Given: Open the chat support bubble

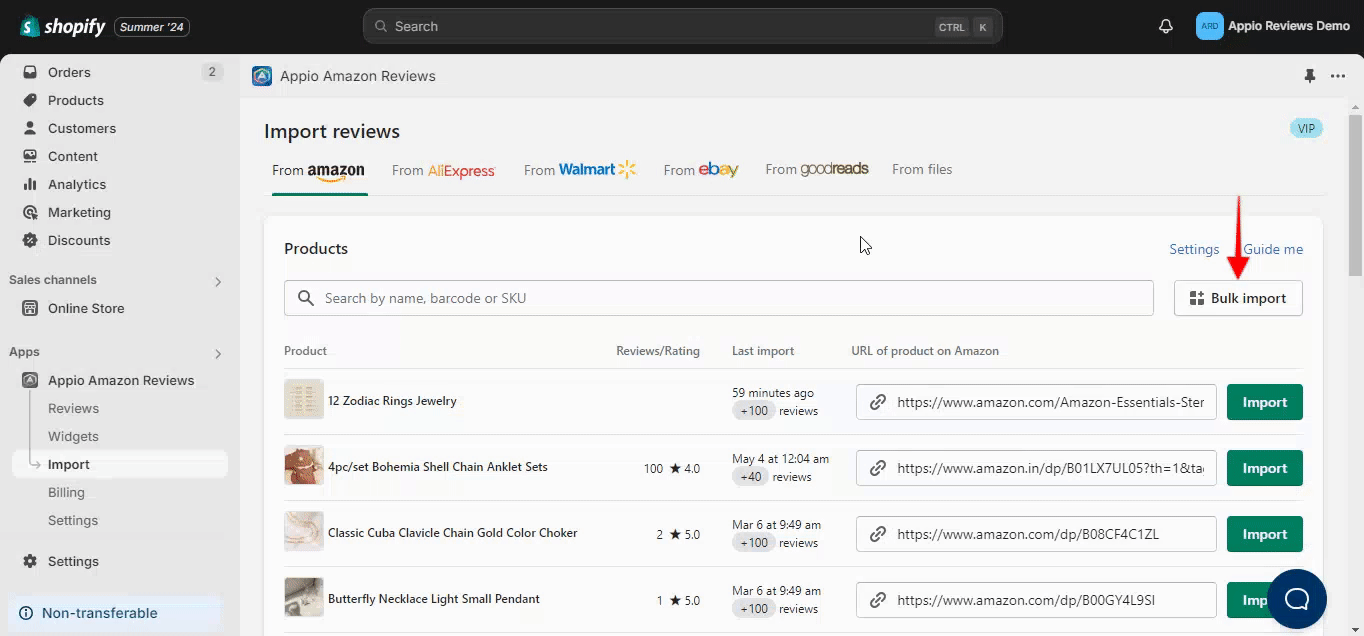Looking at the screenshot, I should [x=1296, y=599].
